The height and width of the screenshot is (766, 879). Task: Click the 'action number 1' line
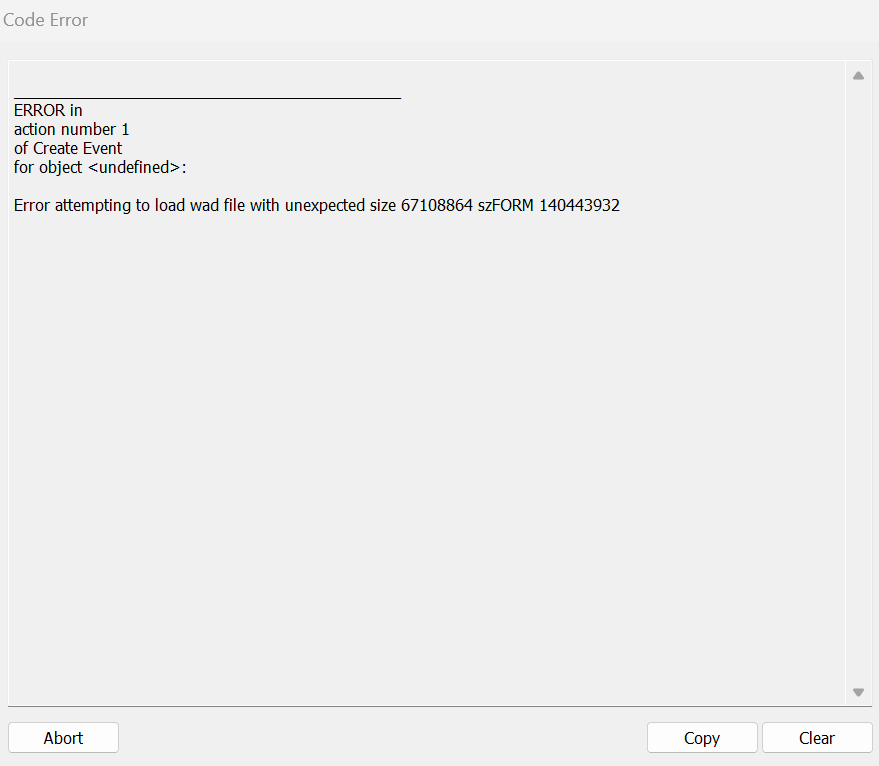pyautogui.click(x=71, y=129)
